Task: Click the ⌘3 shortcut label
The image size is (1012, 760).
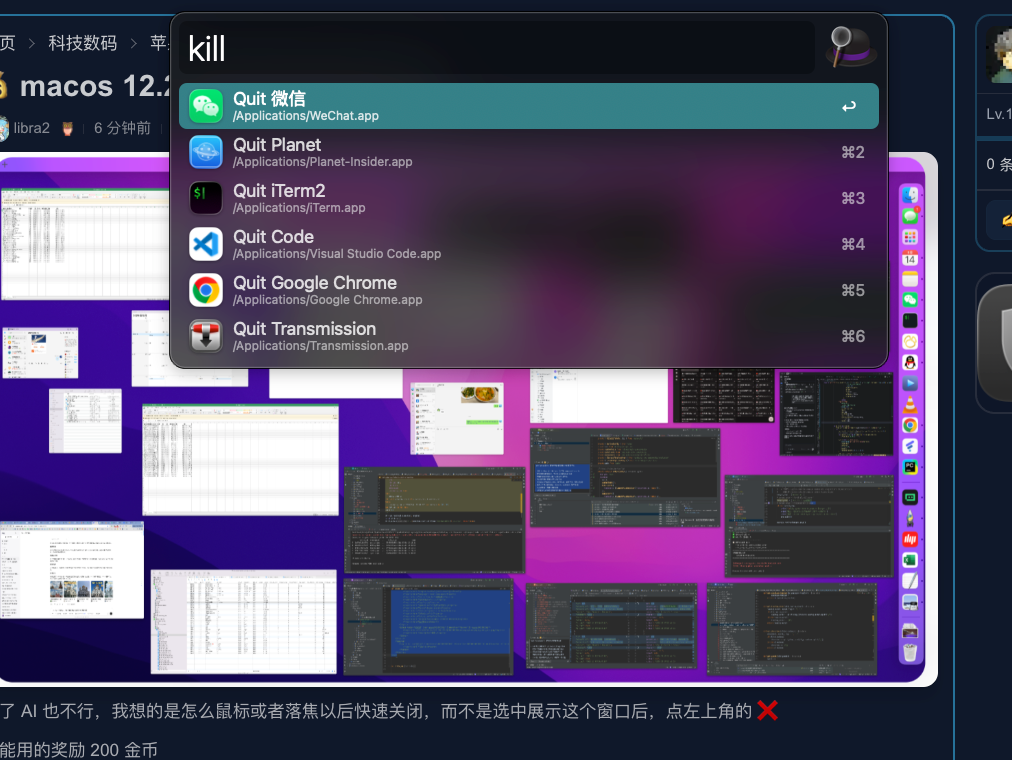Action: [x=853, y=198]
